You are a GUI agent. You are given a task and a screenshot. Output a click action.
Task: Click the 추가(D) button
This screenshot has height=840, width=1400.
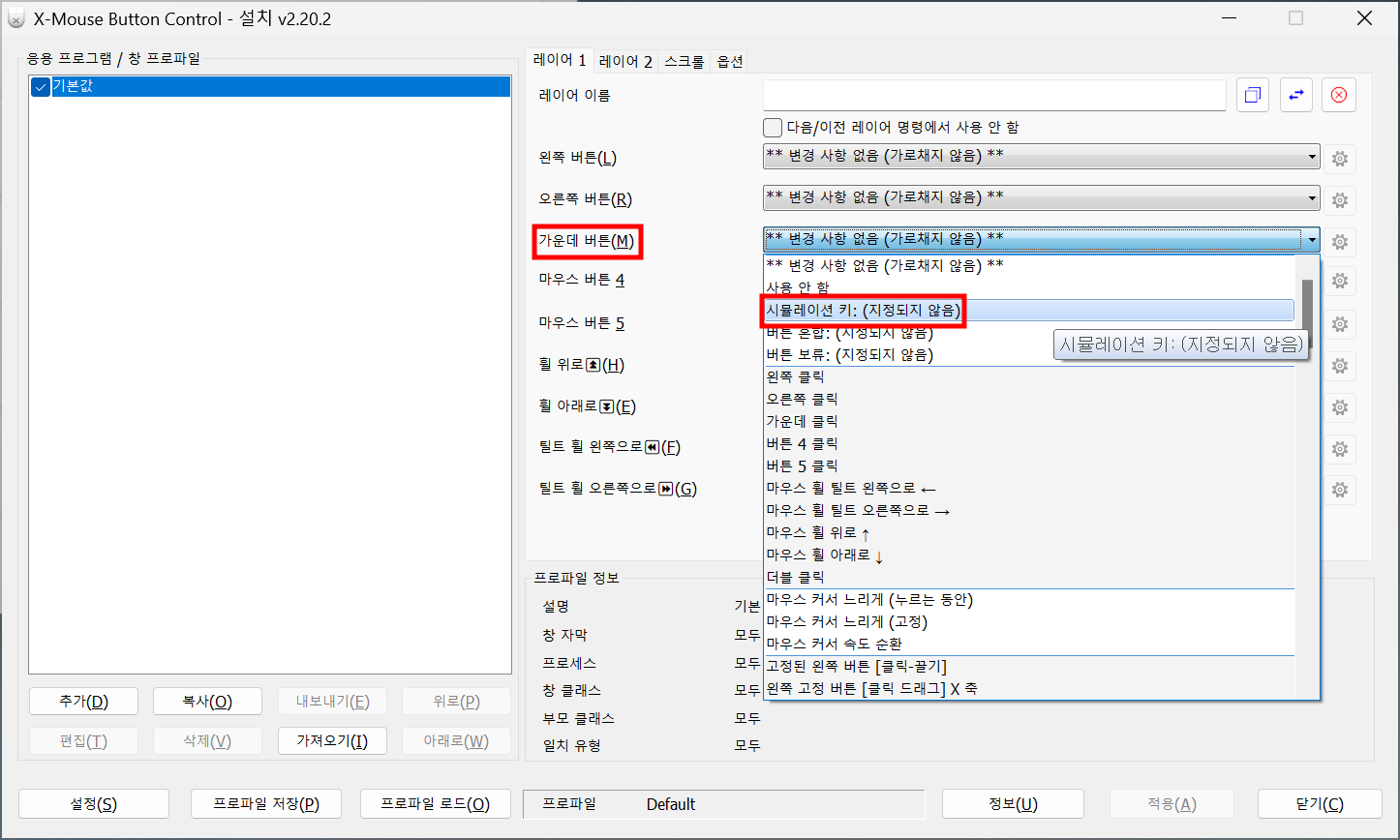click(x=83, y=702)
